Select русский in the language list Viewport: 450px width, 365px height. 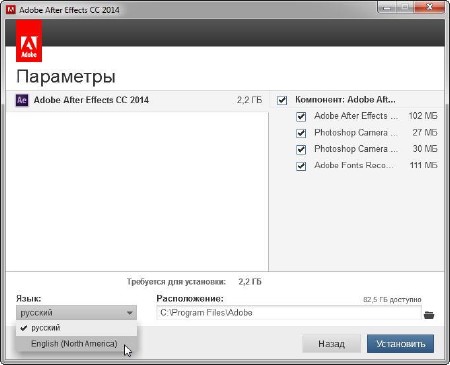(x=76, y=328)
